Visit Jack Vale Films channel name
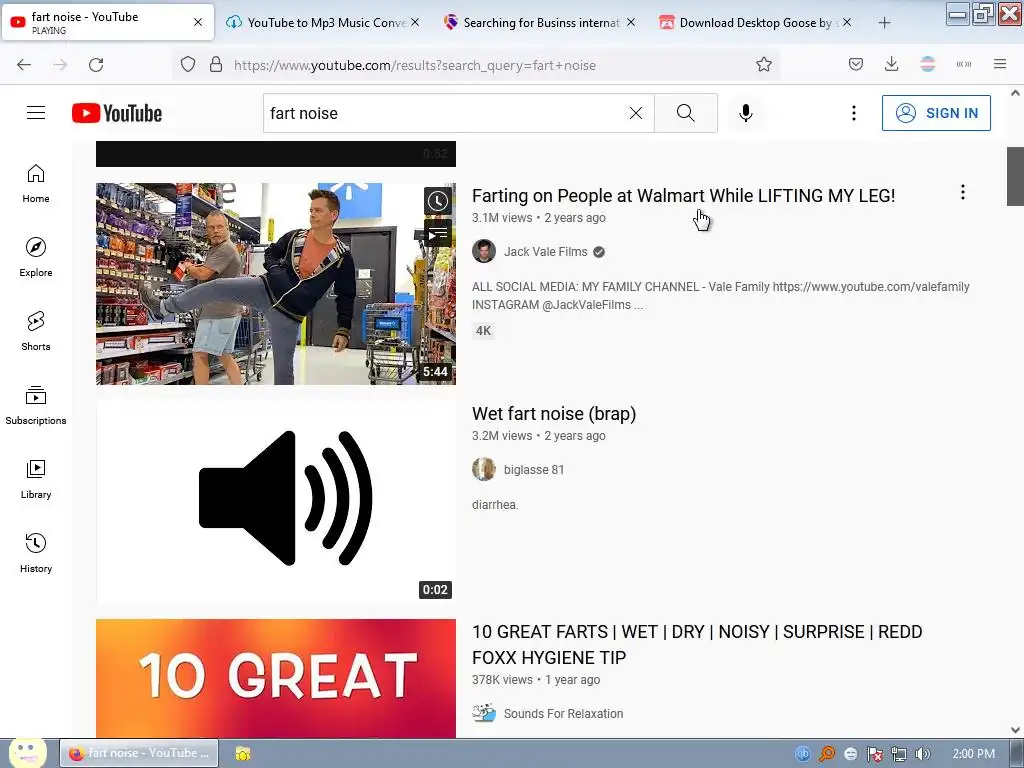This screenshot has height=768, width=1024. pyautogui.click(x=545, y=251)
